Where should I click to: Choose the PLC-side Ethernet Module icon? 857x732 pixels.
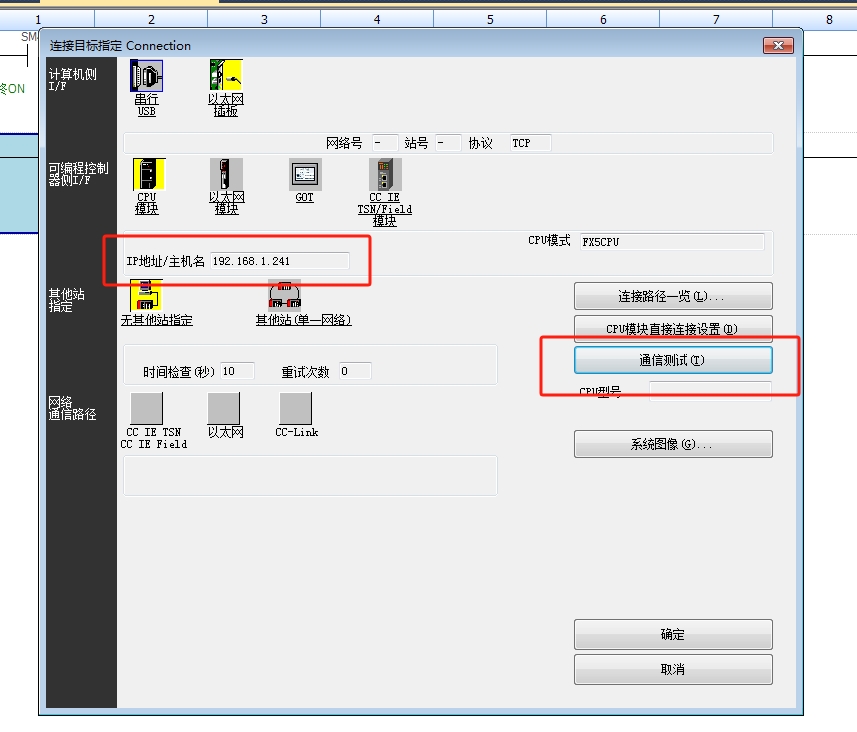pyautogui.click(x=226, y=174)
